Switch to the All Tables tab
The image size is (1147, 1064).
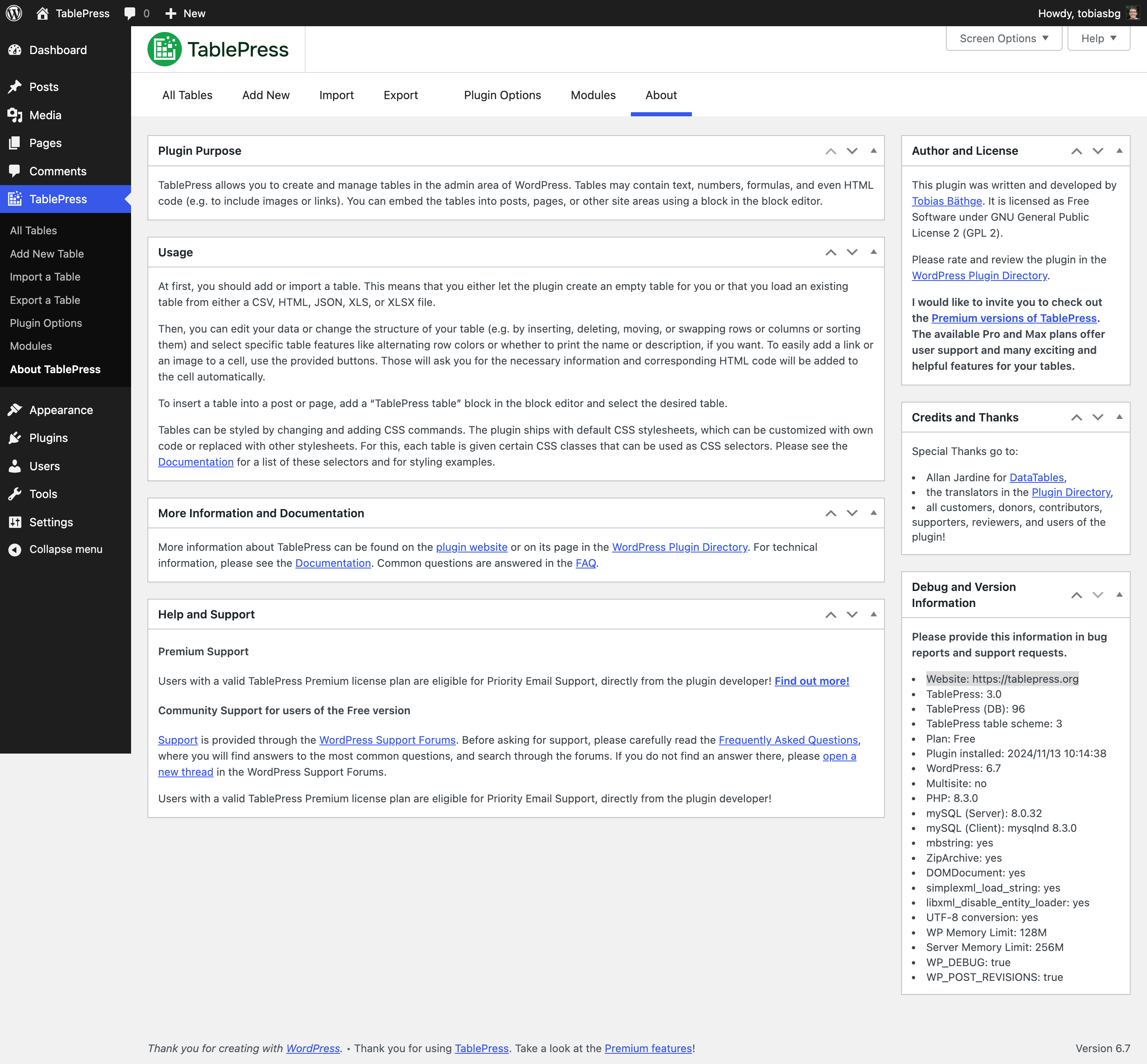click(186, 95)
